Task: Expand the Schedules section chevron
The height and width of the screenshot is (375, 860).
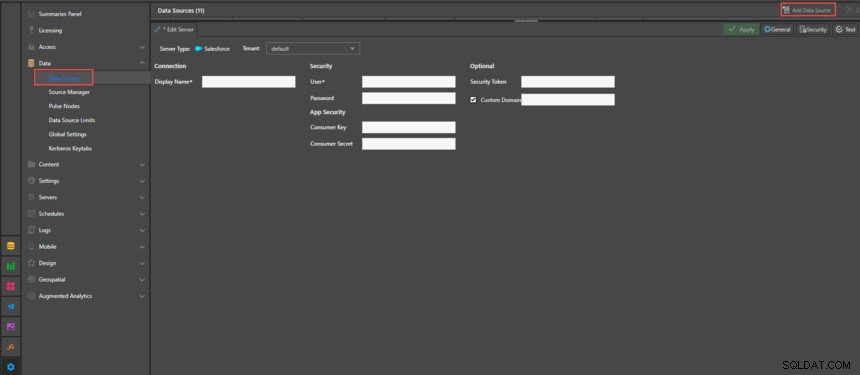Action: (142, 214)
